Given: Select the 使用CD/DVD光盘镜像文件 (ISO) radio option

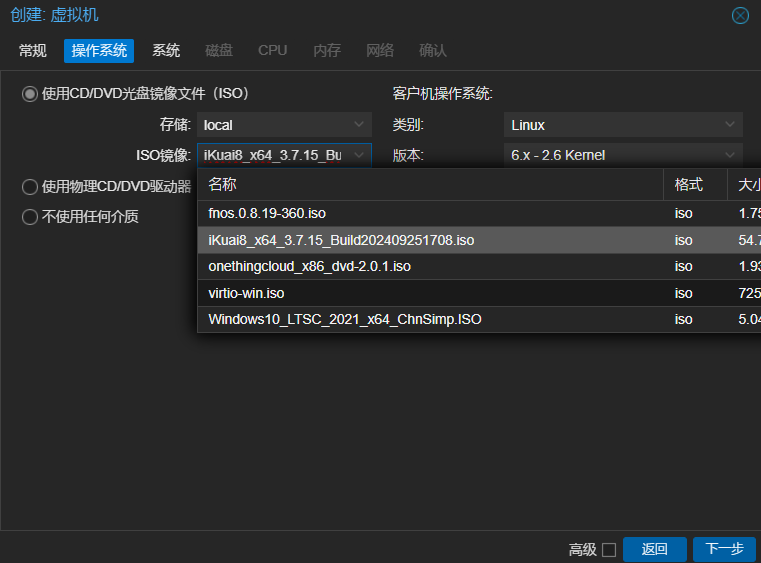Looking at the screenshot, I should point(30,94).
